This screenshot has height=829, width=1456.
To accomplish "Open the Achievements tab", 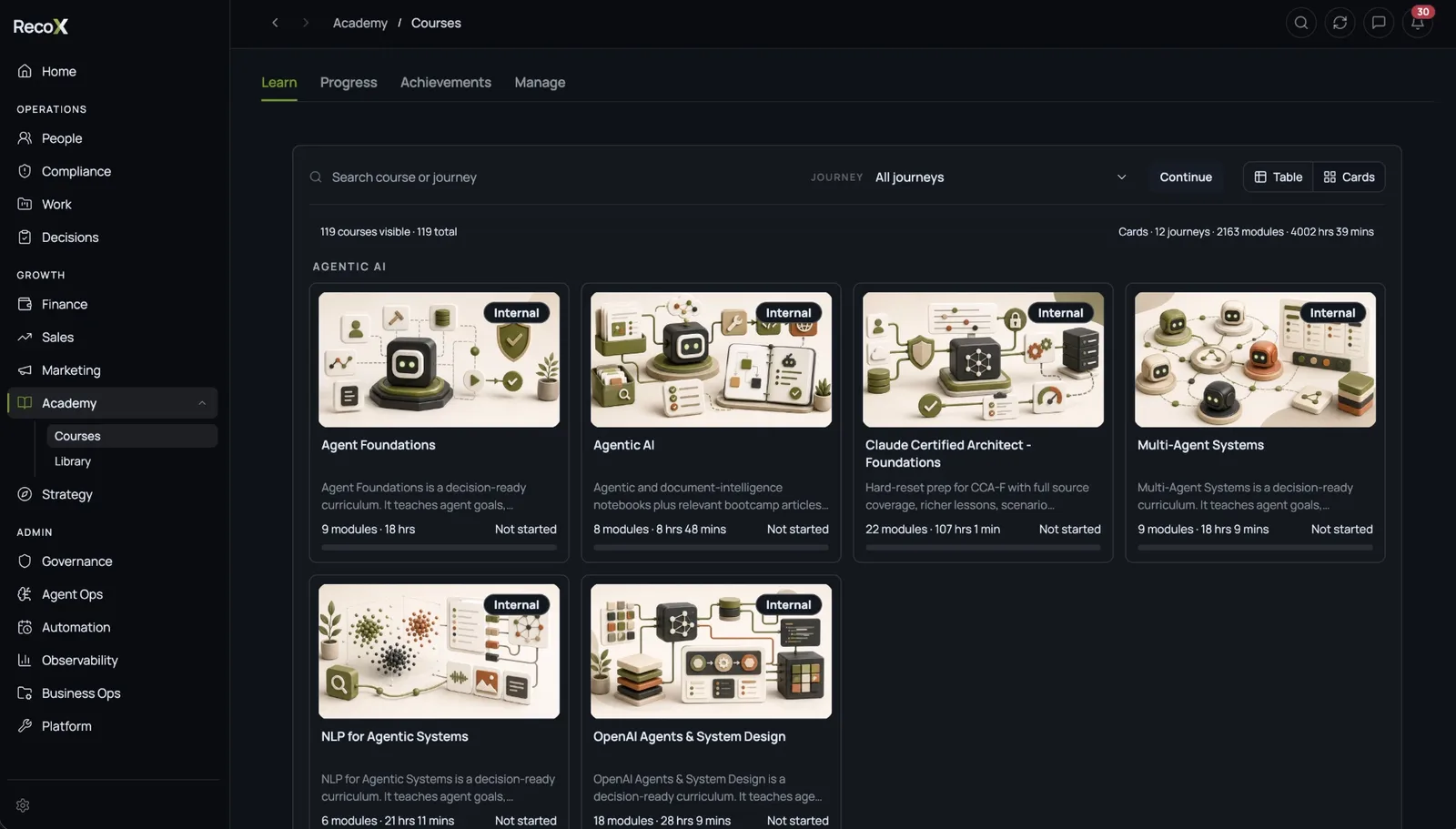I will click(x=446, y=83).
